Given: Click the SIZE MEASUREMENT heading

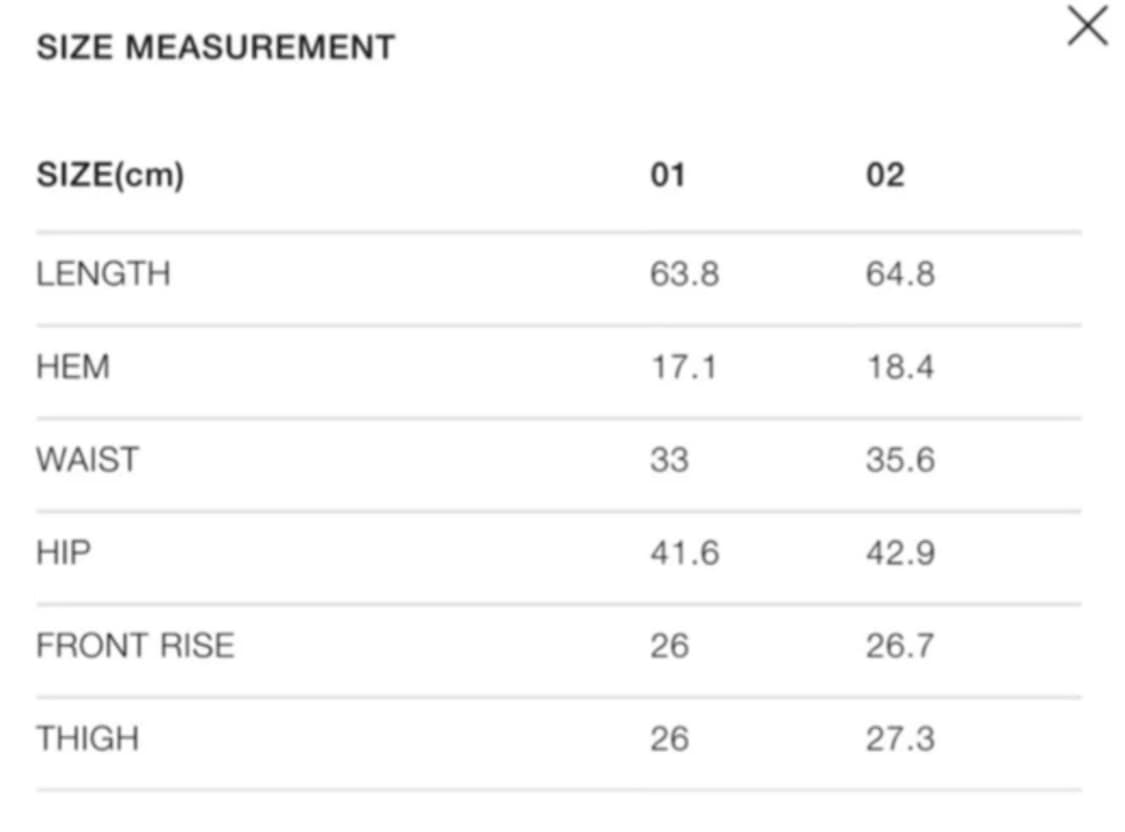Looking at the screenshot, I should (216, 47).
